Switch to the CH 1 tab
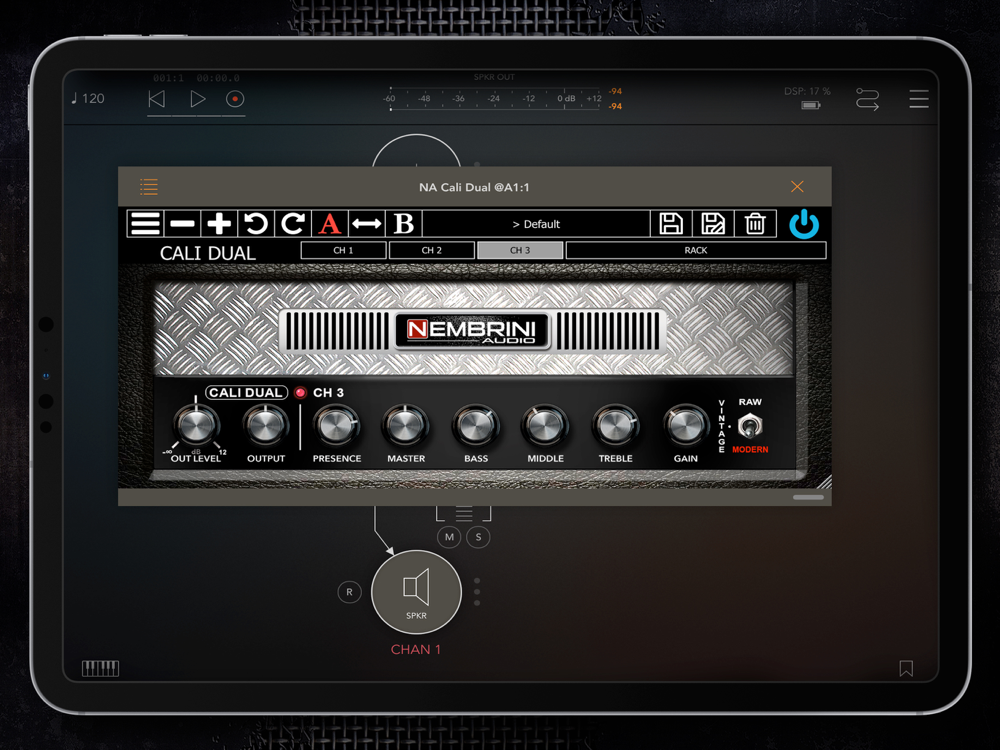Viewport: 1000px width, 750px height. pyautogui.click(x=343, y=250)
